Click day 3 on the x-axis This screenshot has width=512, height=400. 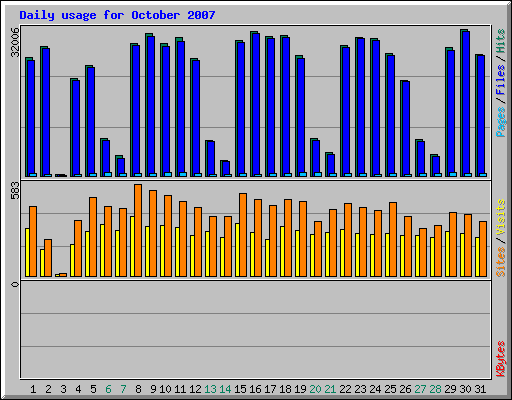tap(63, 389)
